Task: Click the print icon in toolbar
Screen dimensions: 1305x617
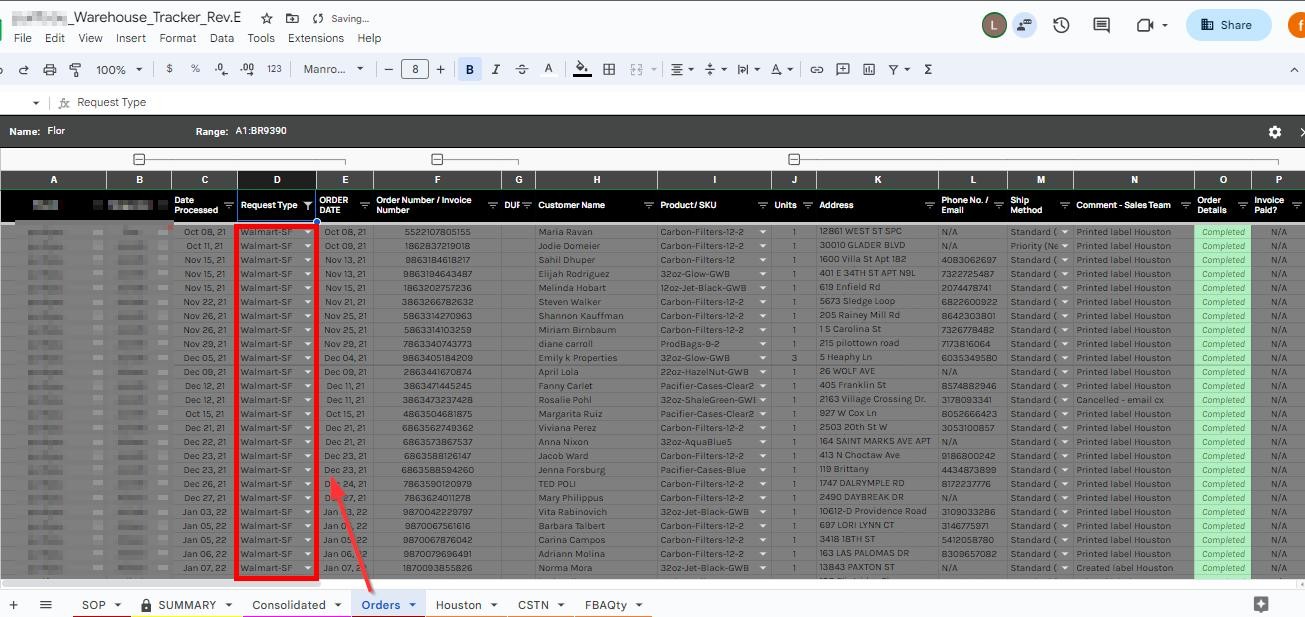Action: point(50,70)
